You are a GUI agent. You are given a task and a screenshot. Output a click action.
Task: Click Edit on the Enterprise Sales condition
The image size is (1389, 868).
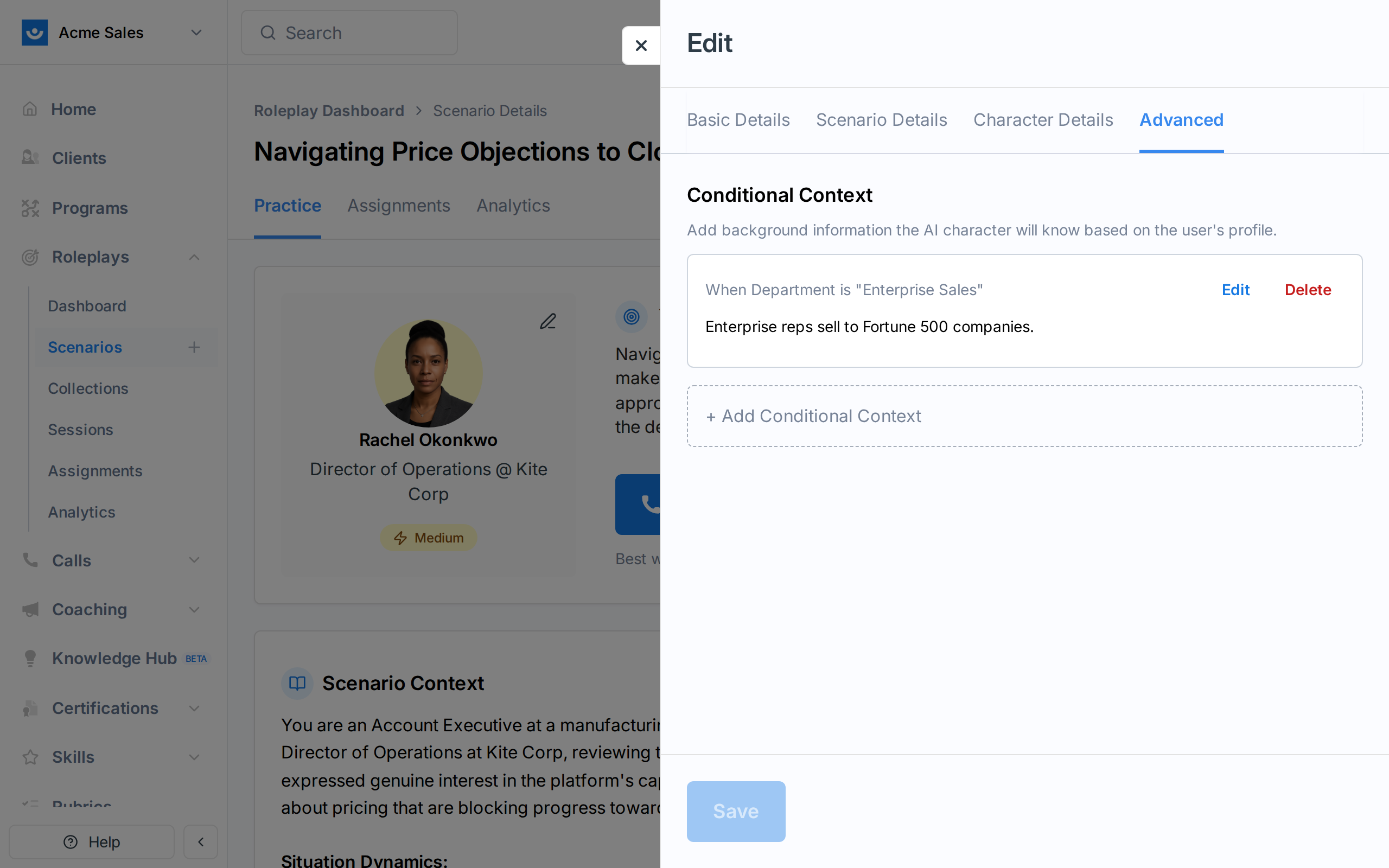tap(1235, 290)
